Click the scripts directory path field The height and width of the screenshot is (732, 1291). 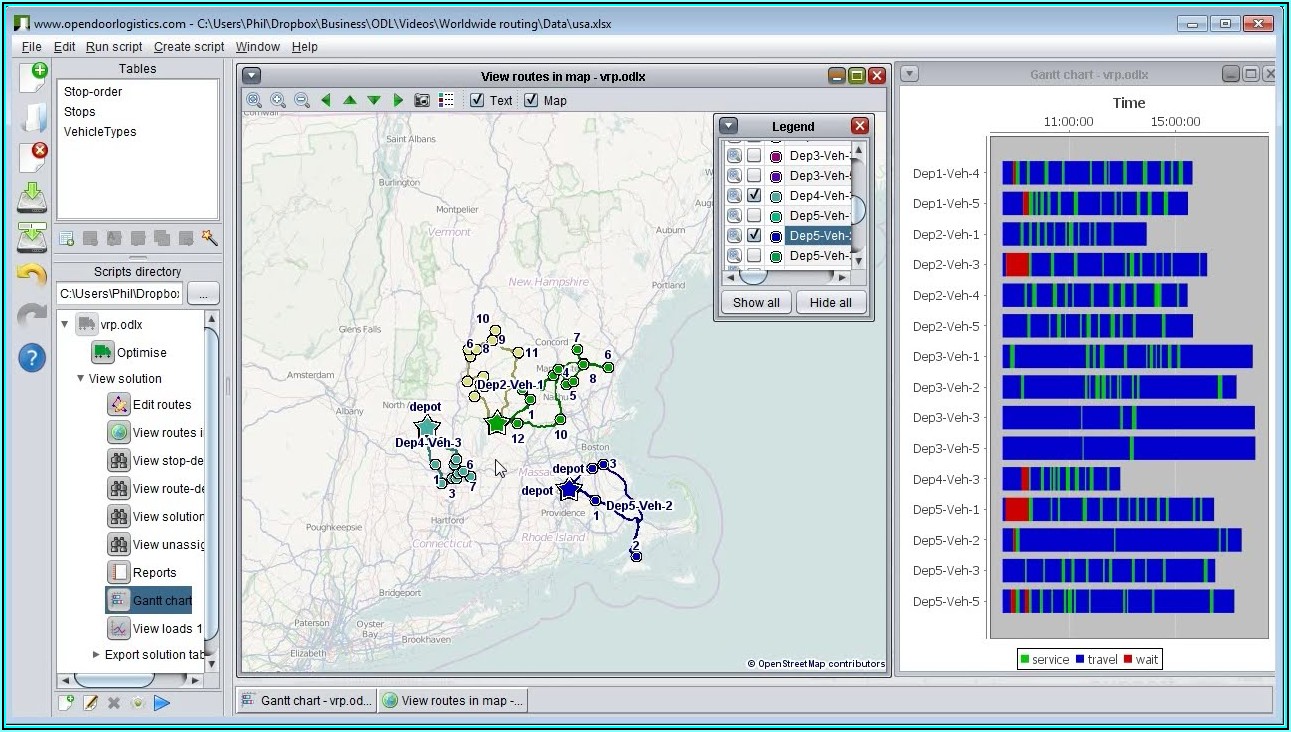tap(119, 294)
